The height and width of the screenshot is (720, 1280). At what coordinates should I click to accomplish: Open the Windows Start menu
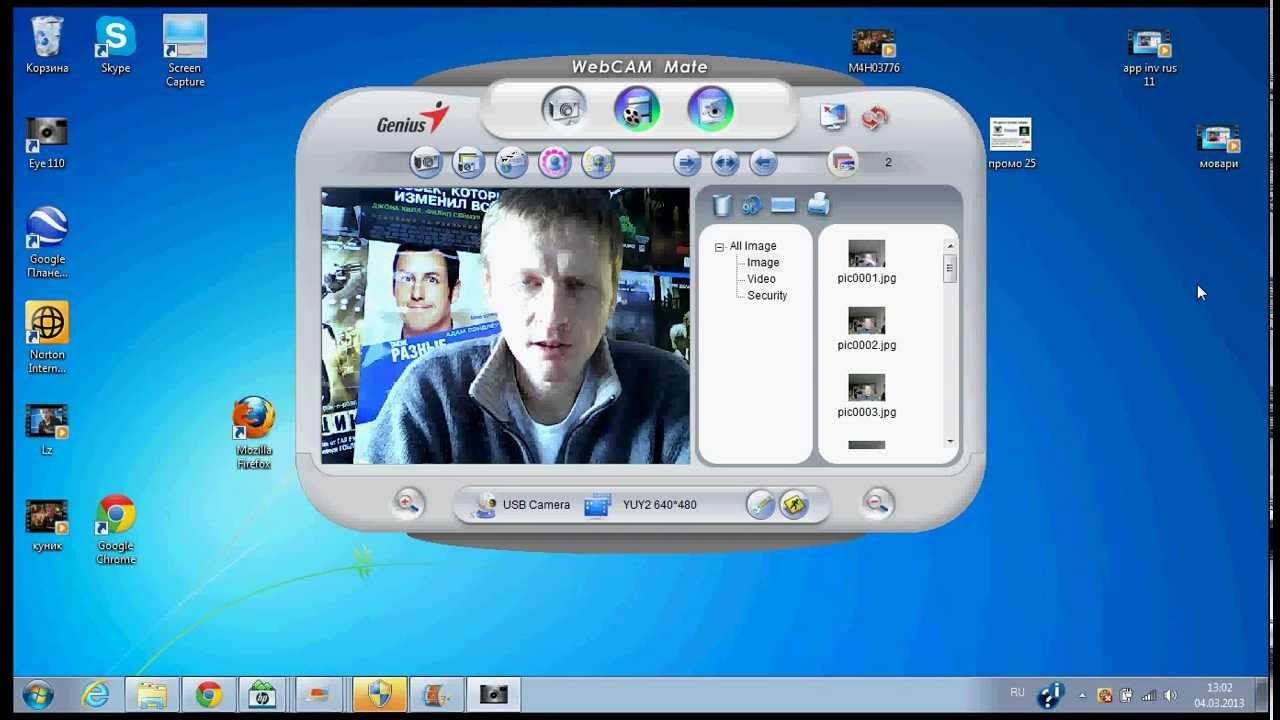[38, 695]
